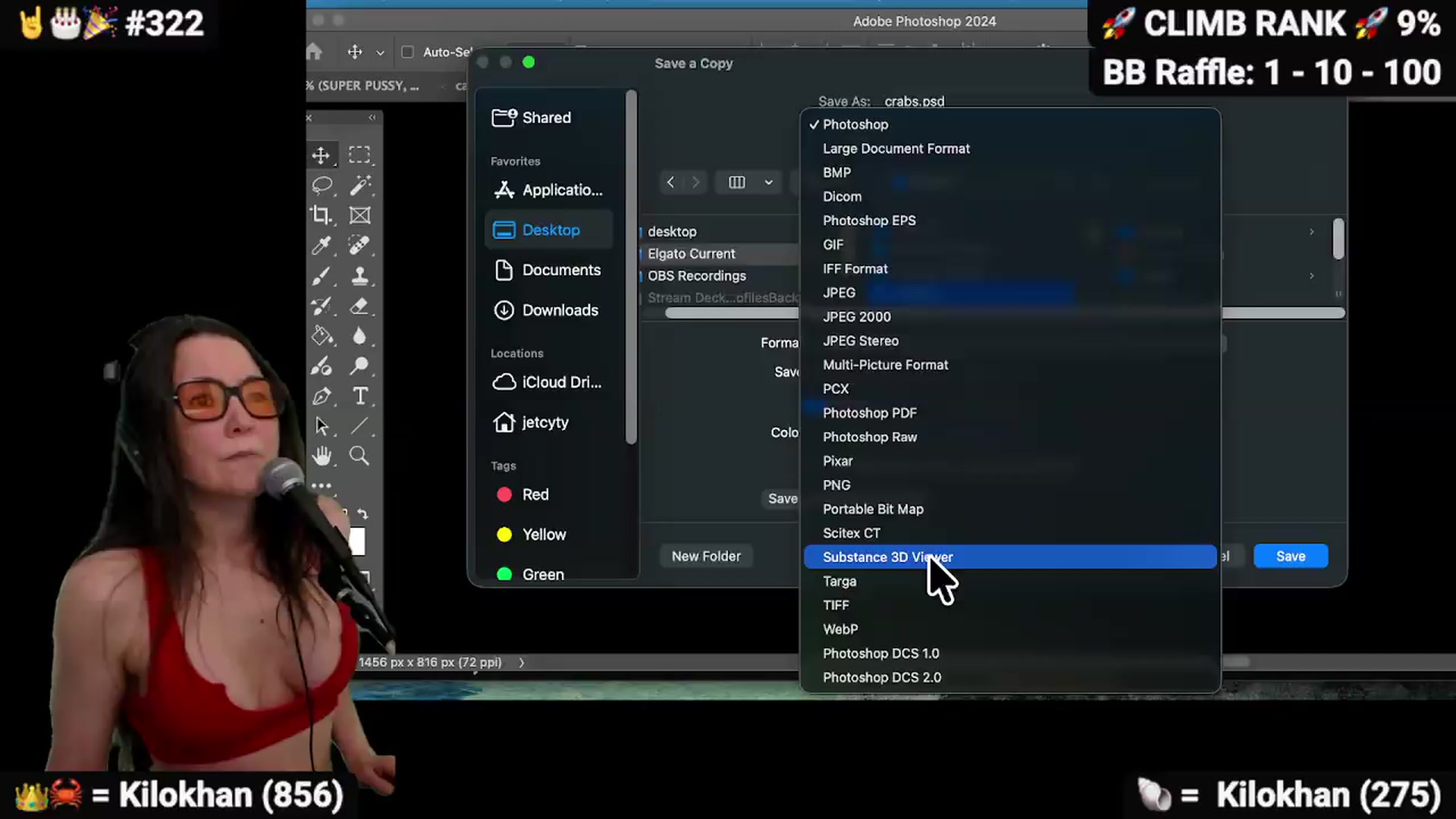Expand the toolbar double-arrow toggle
The height and width of the screenshot is (819, 1456).
coord(372,118)
